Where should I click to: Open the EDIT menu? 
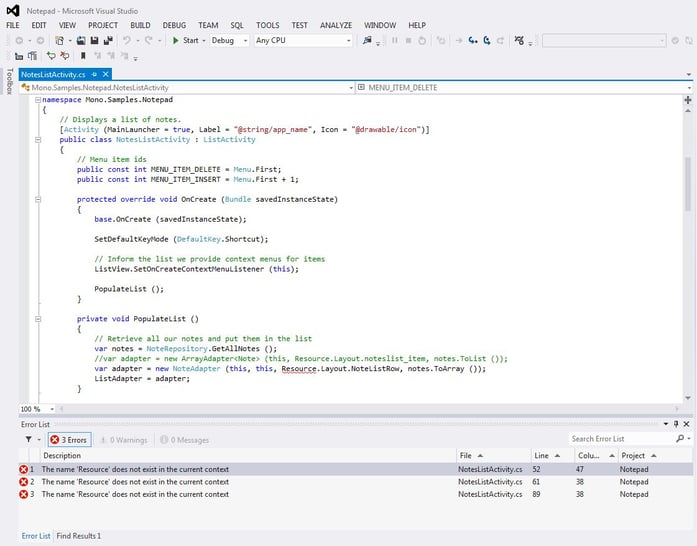point(39,25)
